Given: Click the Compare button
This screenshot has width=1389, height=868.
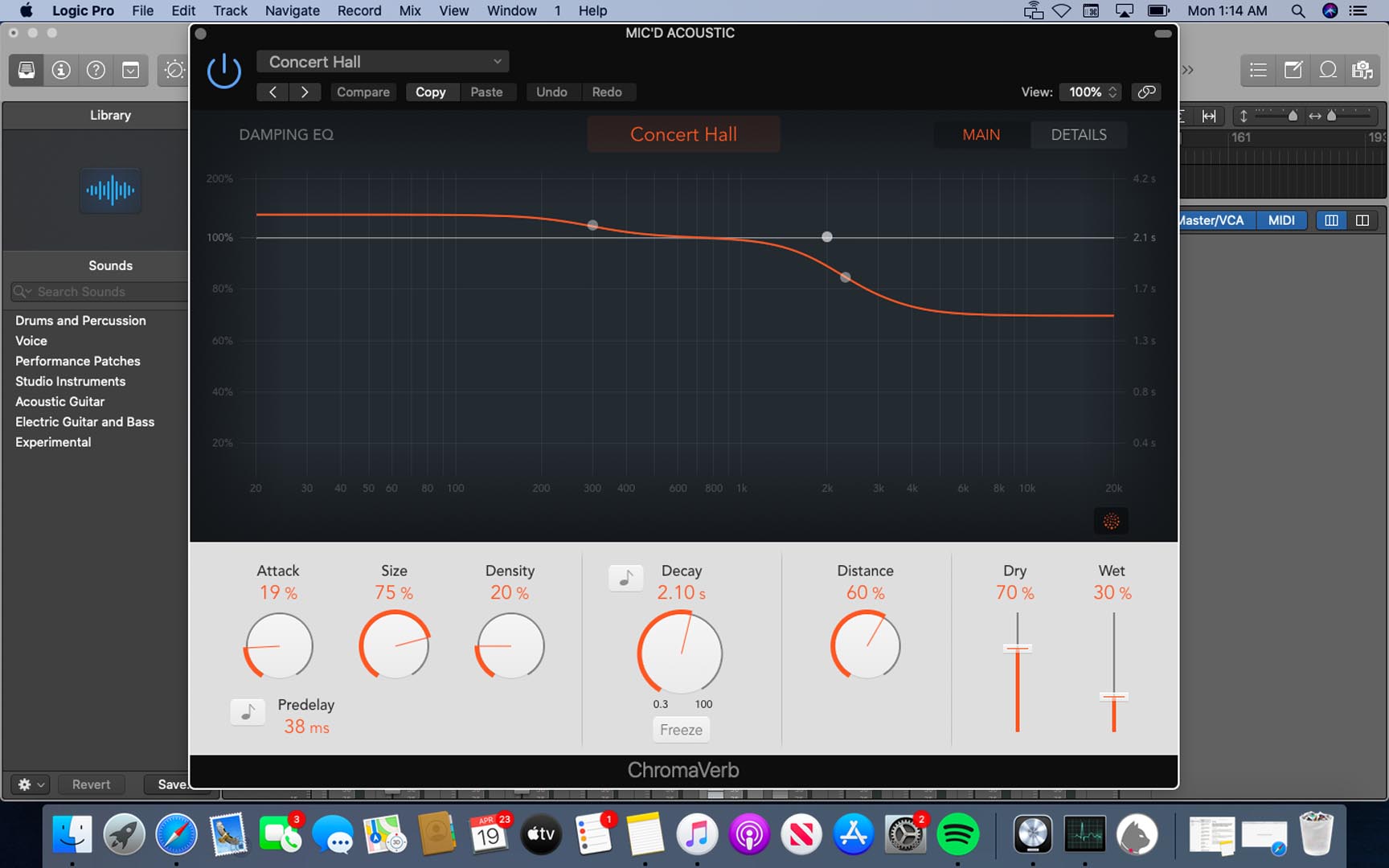Looking at the screenshot, I should [x=363, y=92].
